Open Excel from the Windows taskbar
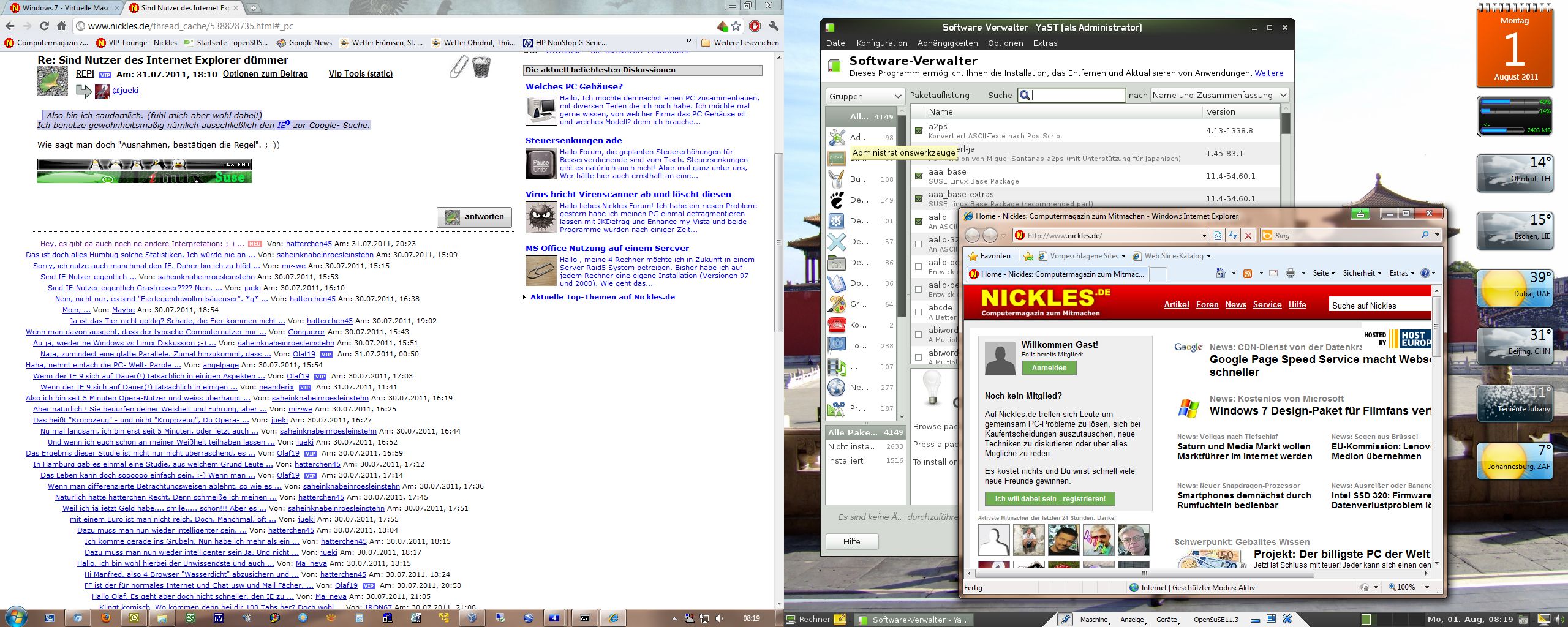This screenshot has width=1568, height=627. click(190, 618)
